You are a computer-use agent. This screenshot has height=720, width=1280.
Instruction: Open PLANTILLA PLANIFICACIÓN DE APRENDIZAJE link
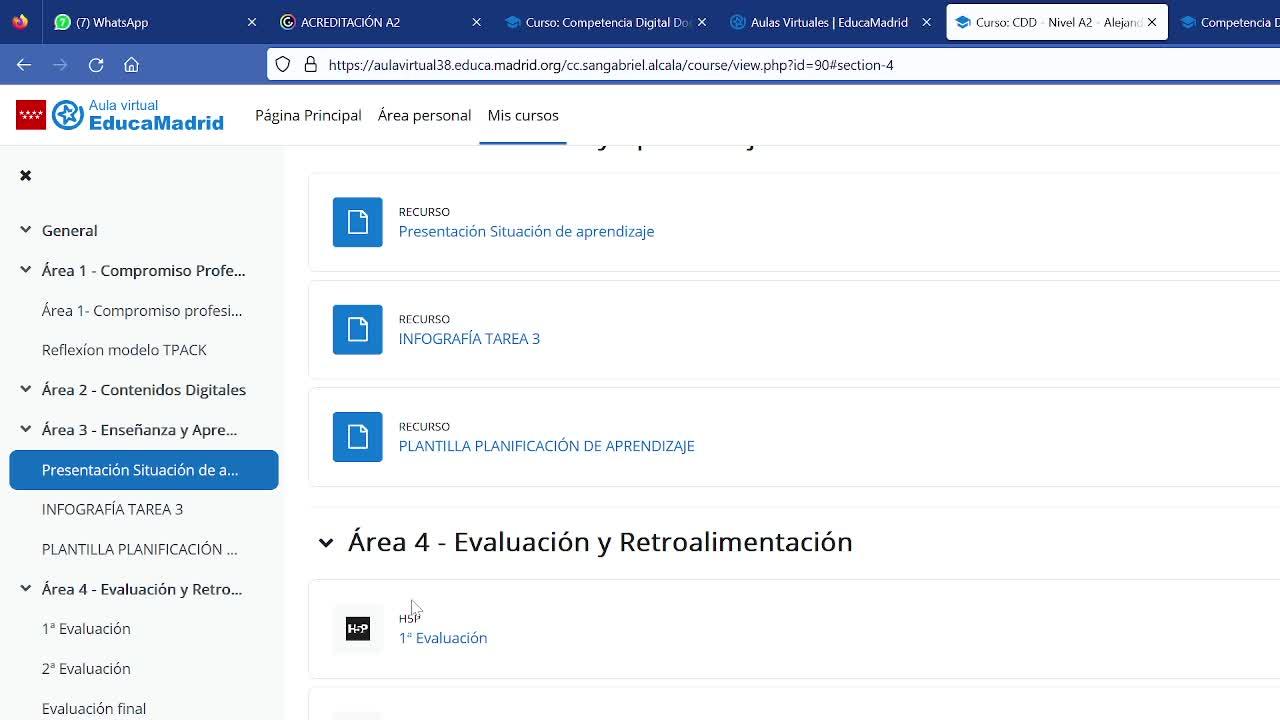coord(546,446)
